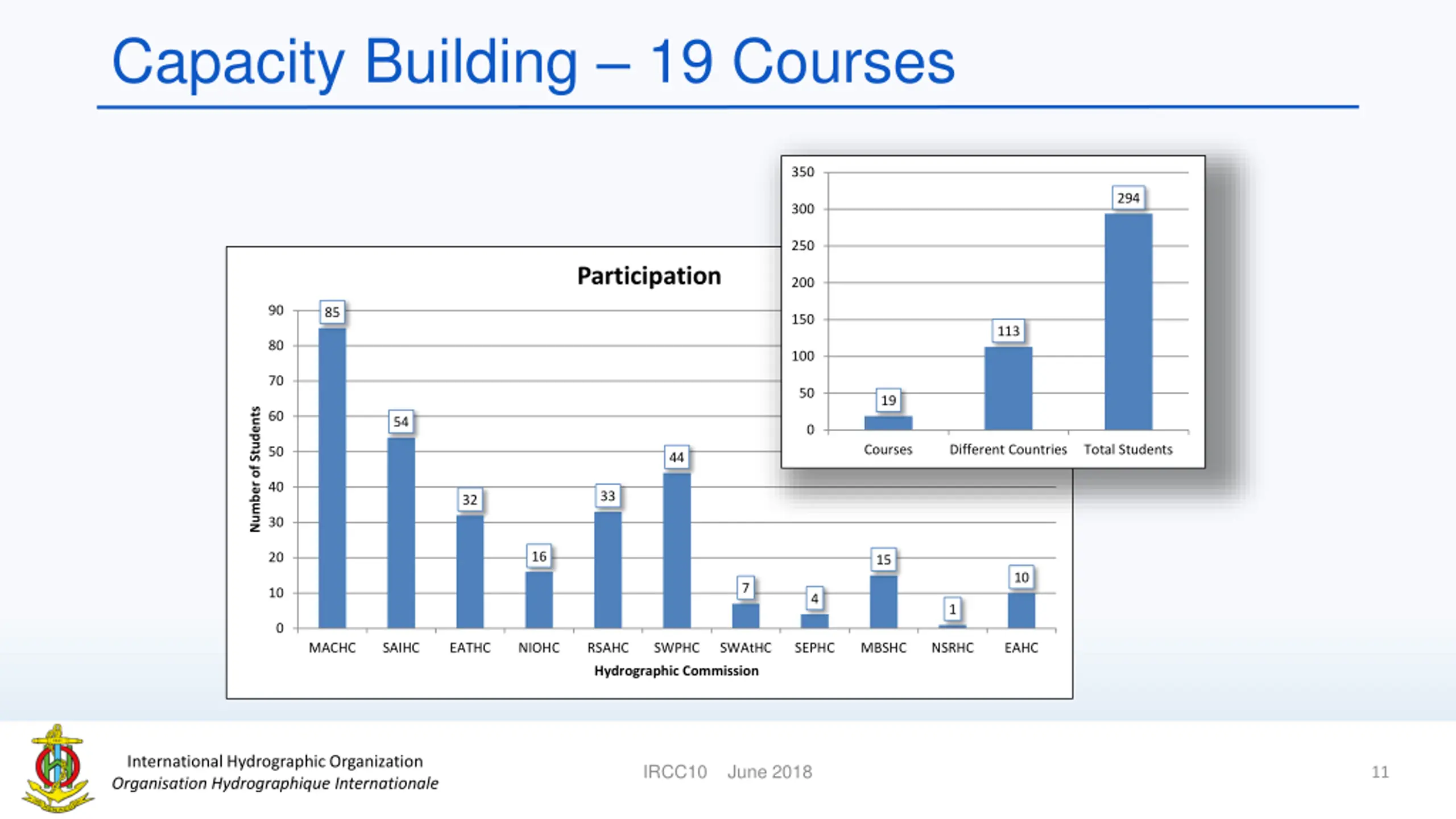Click the '90' y-axis value
The width and height of the screenshot is (1456, 819).
(x=276, y=311)
